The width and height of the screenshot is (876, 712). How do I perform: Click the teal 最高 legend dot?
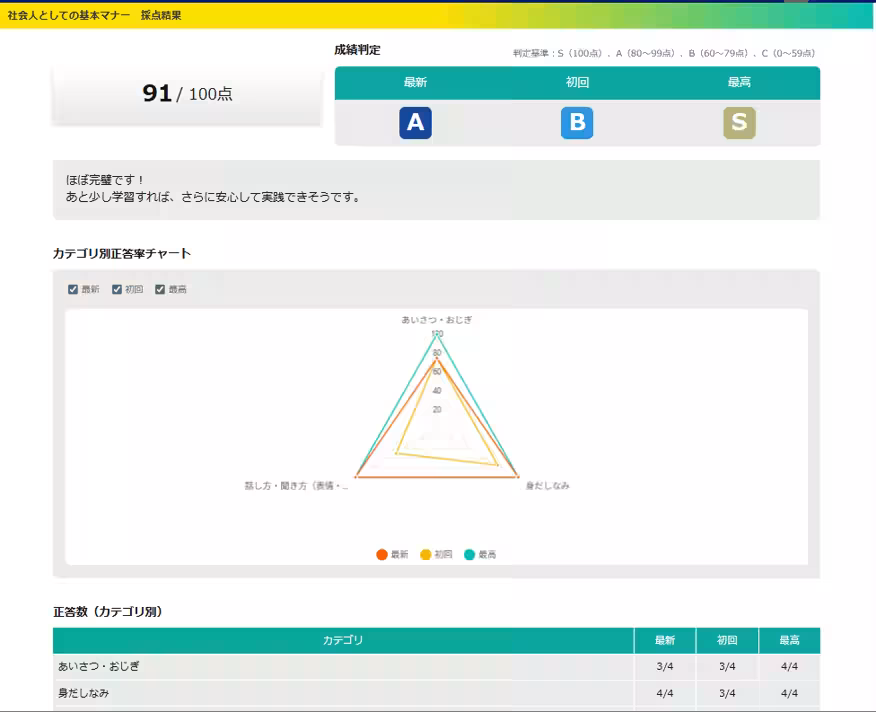(x=469, y=555)
